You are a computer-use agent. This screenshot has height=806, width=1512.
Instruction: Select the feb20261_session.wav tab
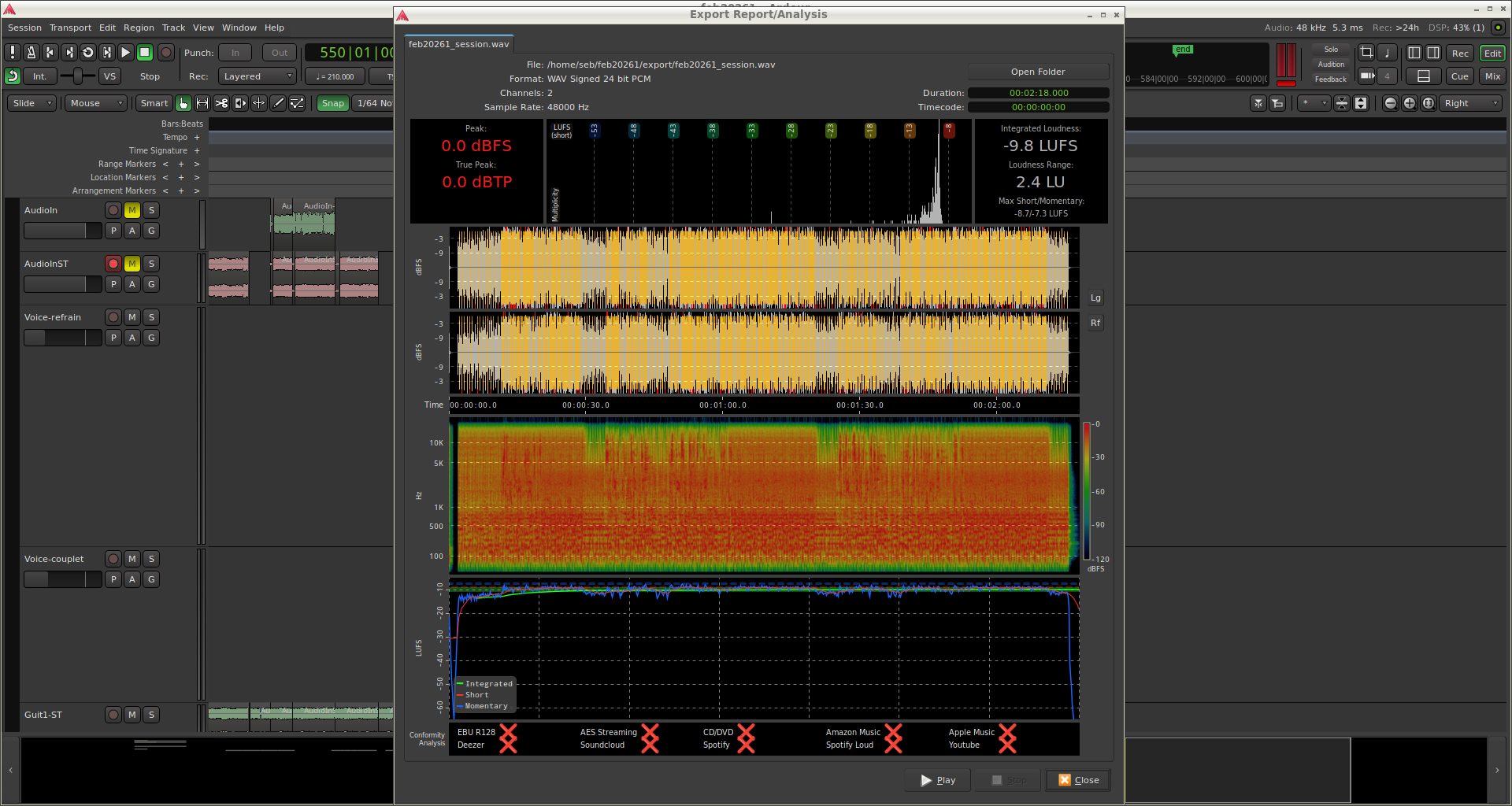click(x=458, y=44)
